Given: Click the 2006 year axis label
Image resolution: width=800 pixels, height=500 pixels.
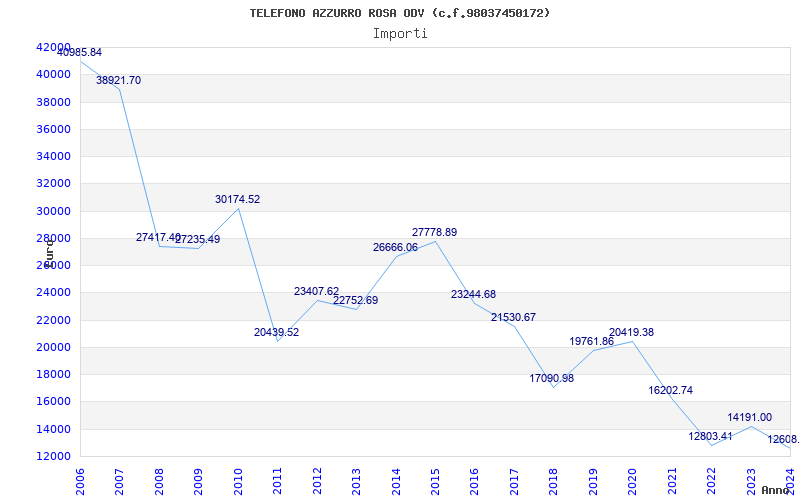Looking at the screenshot, I should point(80,482).
